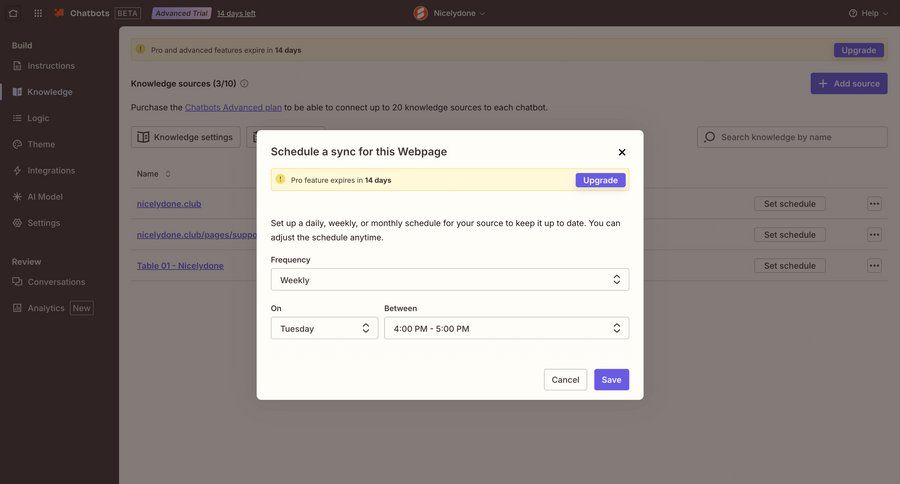Open the Table 01 - Nicelydone source
The image size is (900, 484).
tap(180, 266)
